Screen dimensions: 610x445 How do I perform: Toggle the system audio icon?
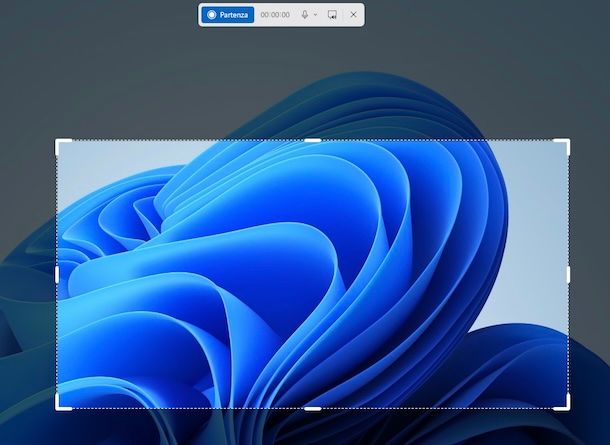click(x=332, y=15)
